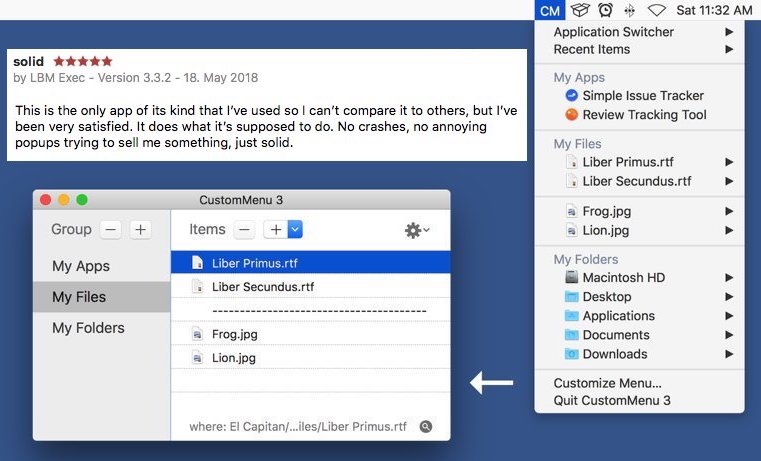The width and height of the screenshot is (761, 461).
Task: Select the My Apps group
Action: (x=102, y=266)
